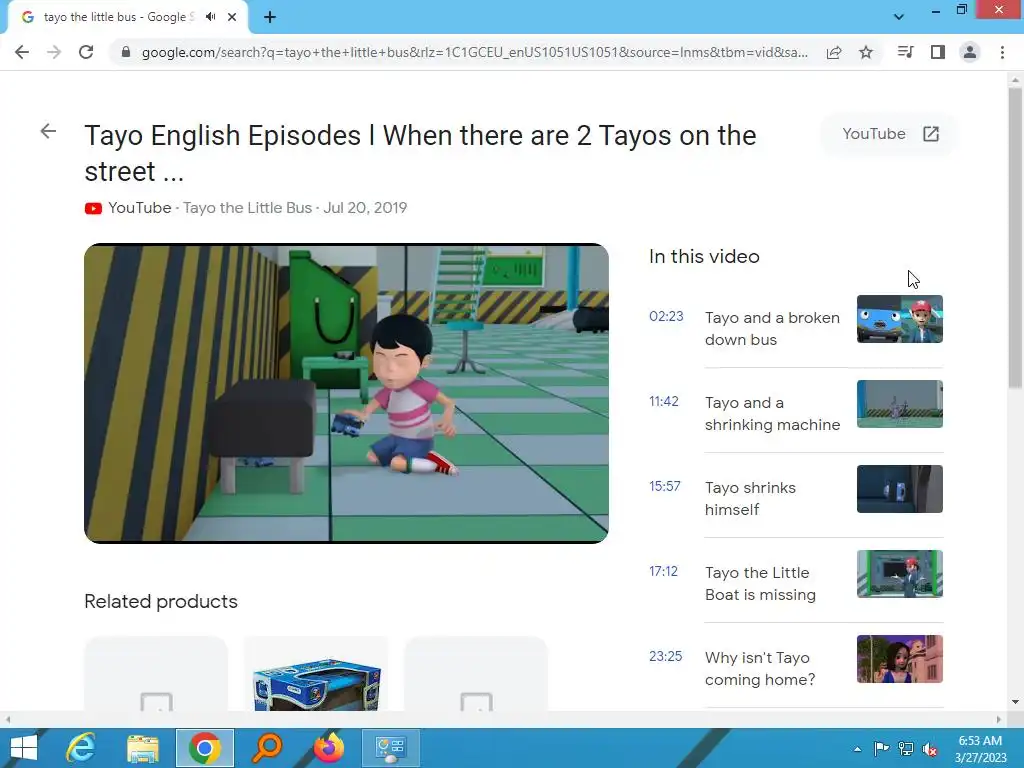Click the scrollbar down arrow
The width and height of the screenshot is (1024, 768).
tap(1015, 702)
